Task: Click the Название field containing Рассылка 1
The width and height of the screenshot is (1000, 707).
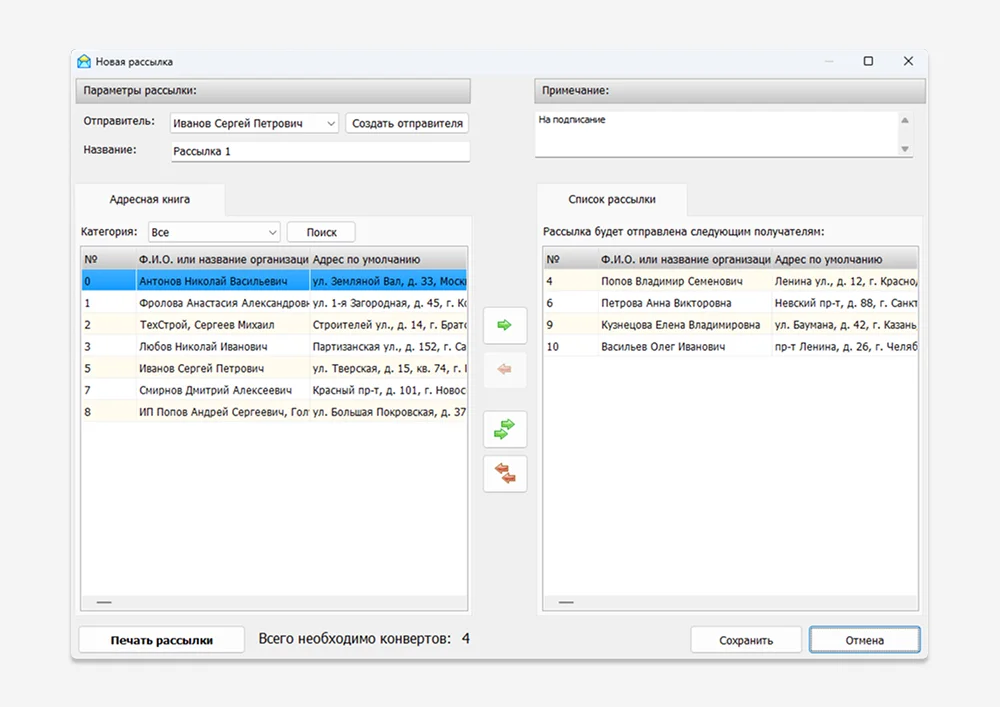Action: tap(320, 151)
